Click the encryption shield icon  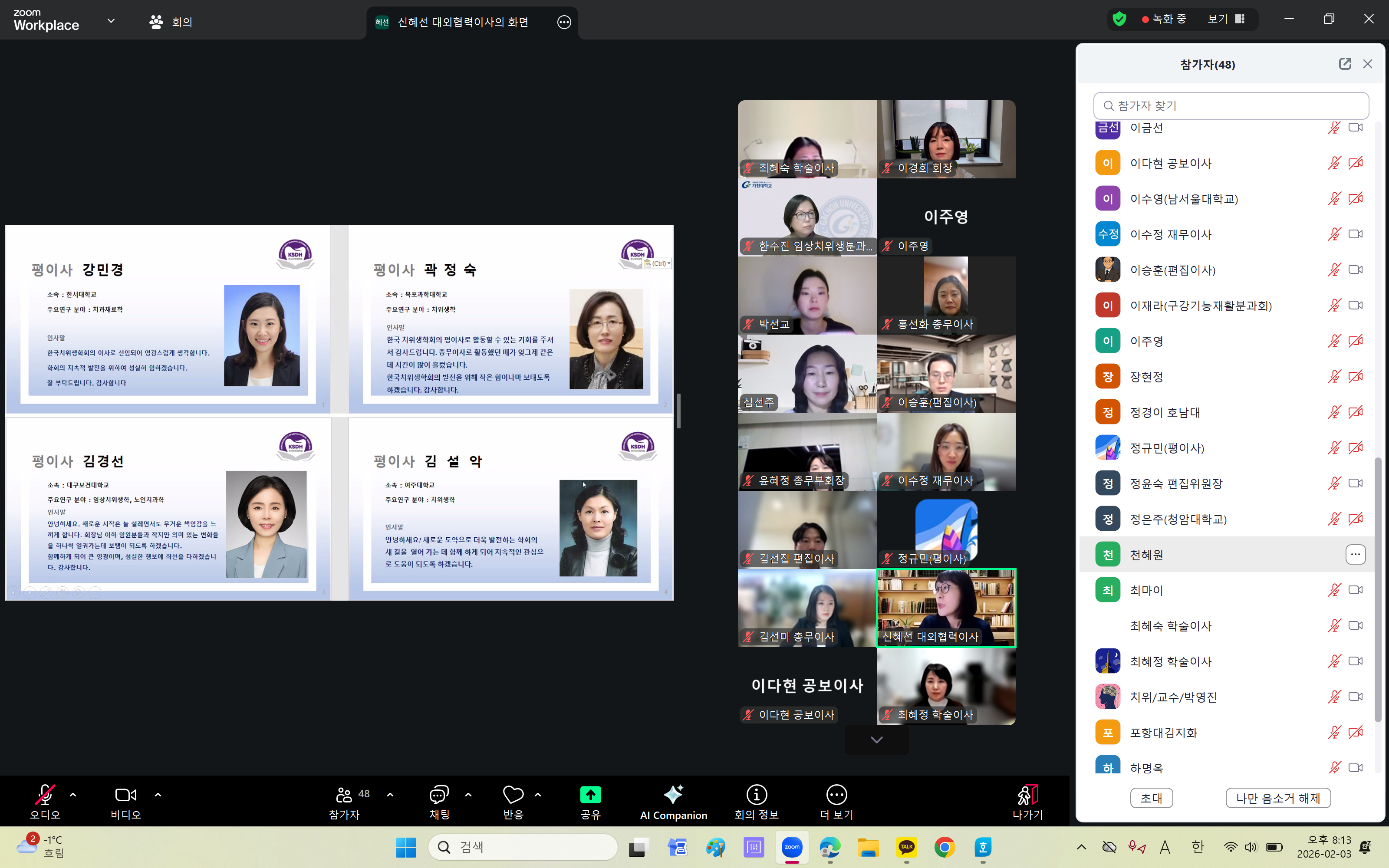[x=1119, y=19]
